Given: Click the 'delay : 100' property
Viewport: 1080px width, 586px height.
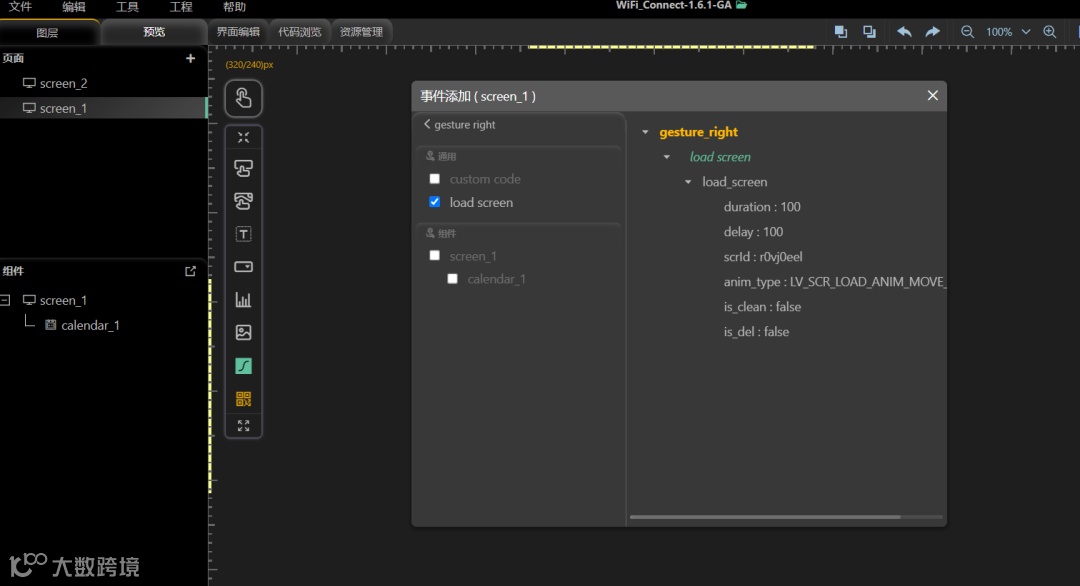Looking at the screenshot, I should 754,231.
